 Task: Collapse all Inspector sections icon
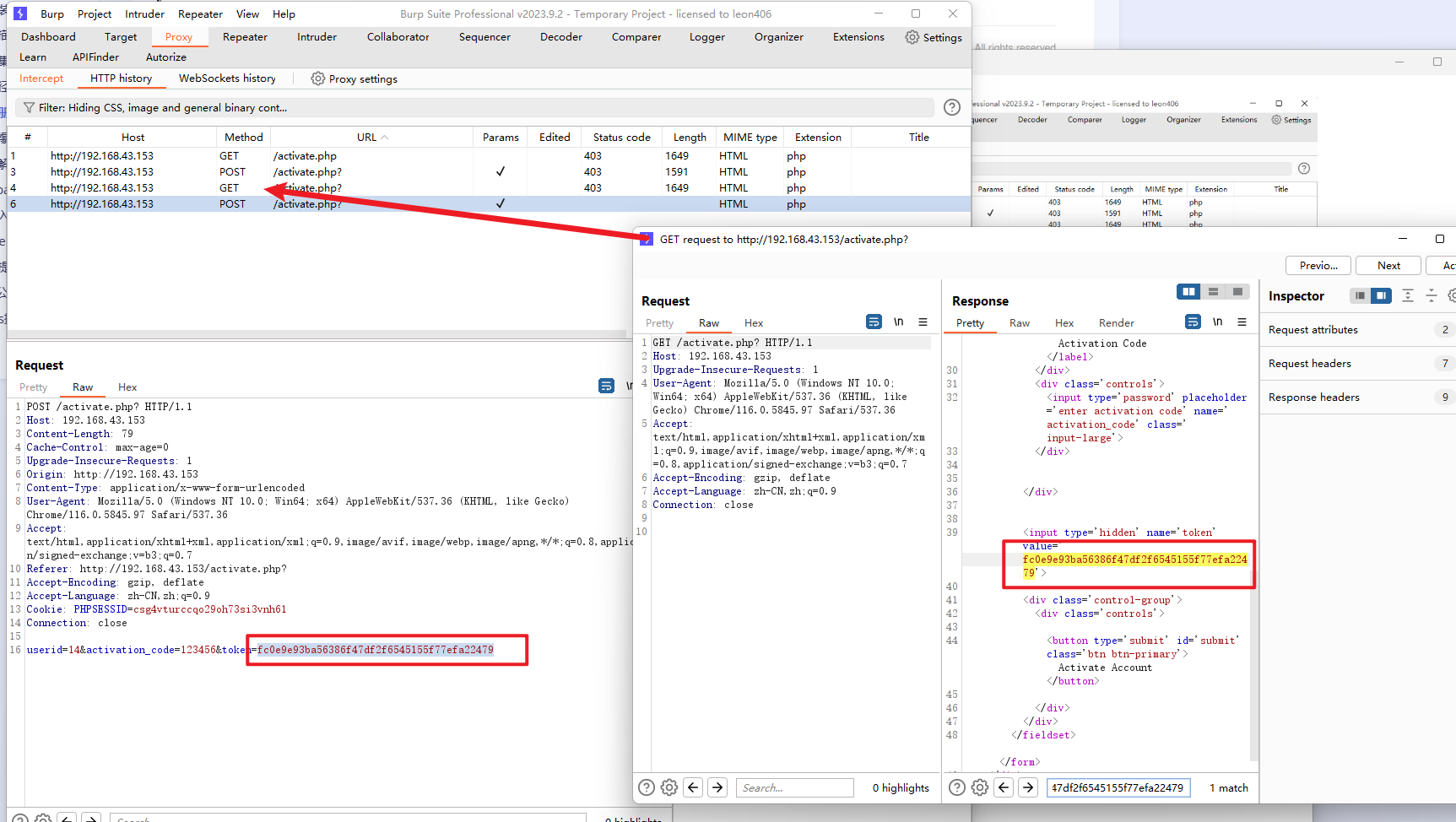click(1431, 295)
